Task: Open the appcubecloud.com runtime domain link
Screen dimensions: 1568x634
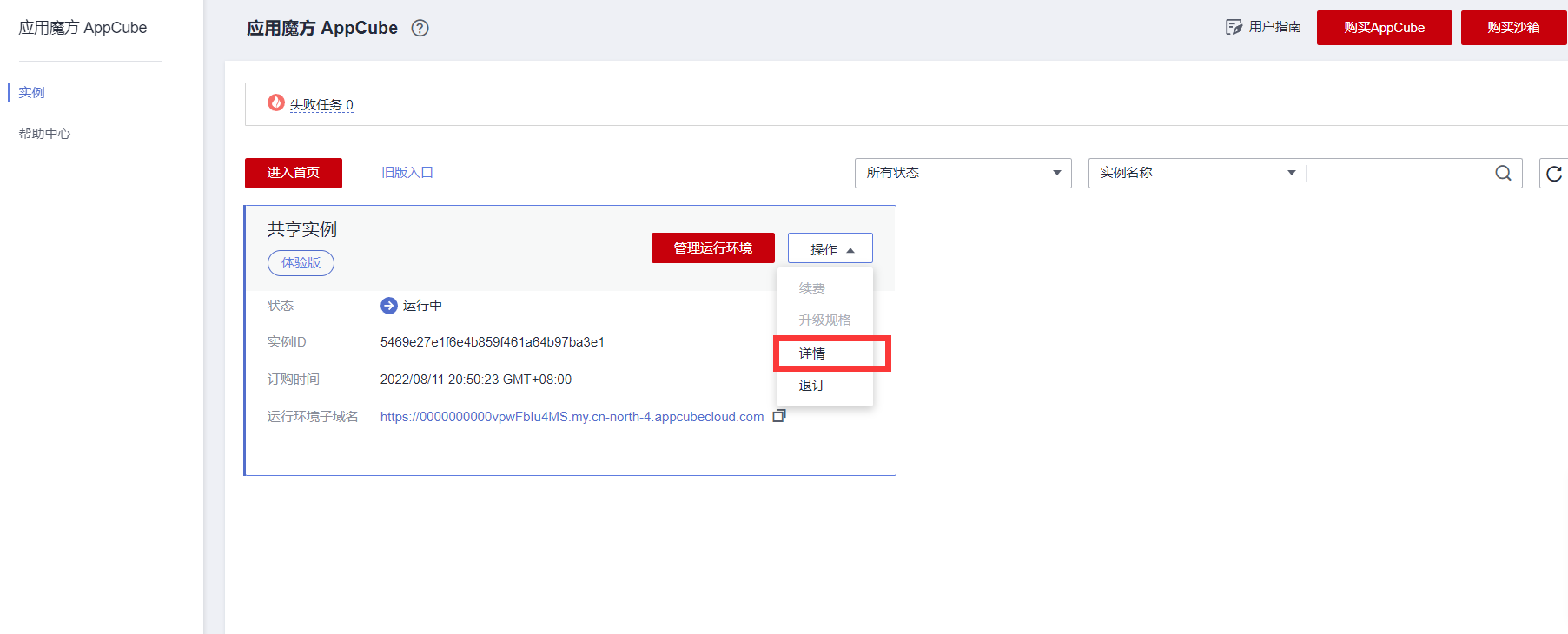Action: click(572, 417)
